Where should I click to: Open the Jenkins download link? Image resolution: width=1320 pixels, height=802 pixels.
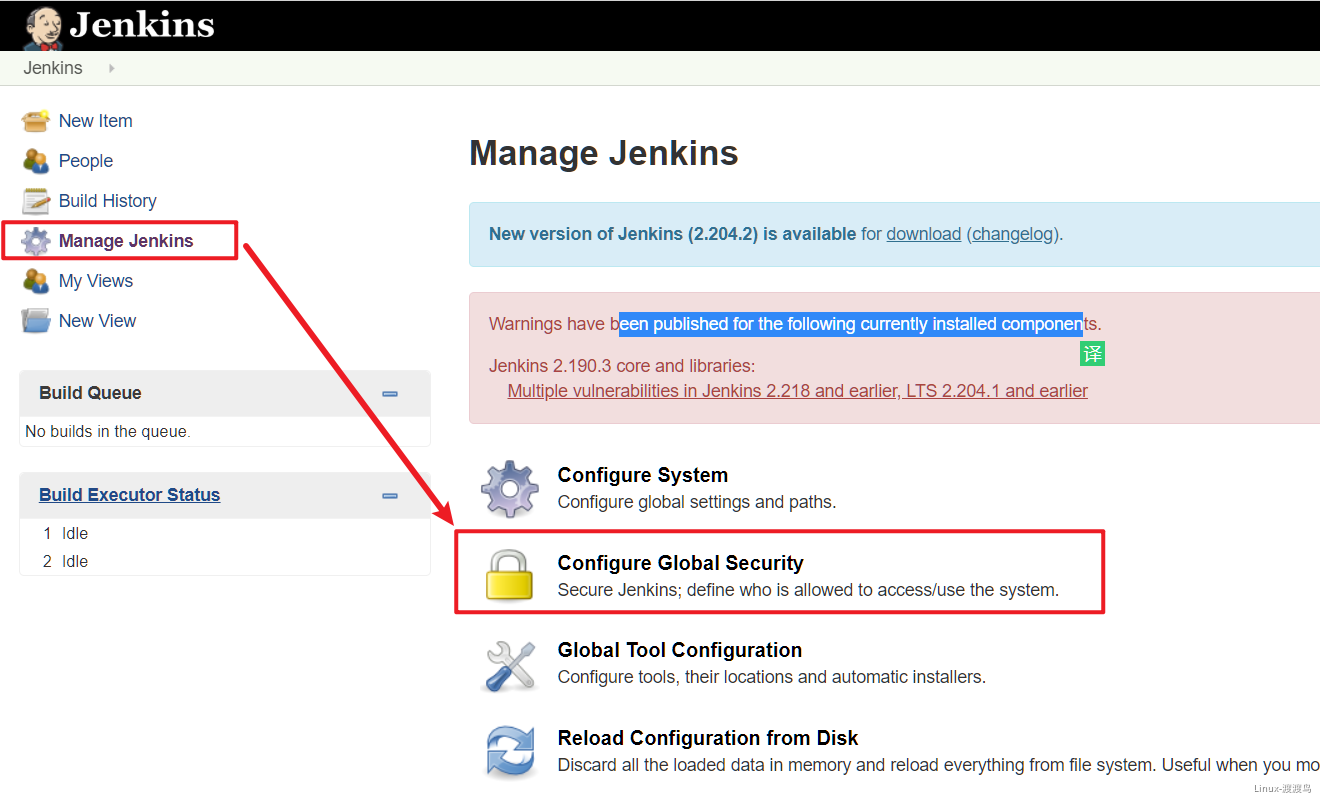pos(923,234)
